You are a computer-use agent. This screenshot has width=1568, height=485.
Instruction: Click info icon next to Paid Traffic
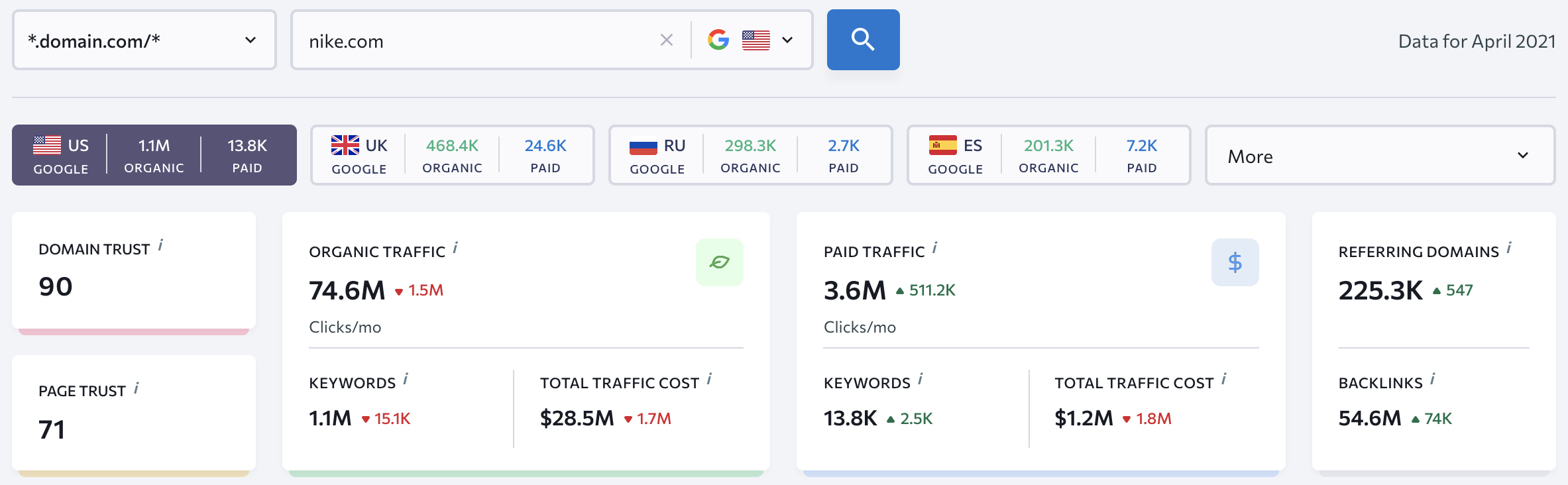pos(935,248)
